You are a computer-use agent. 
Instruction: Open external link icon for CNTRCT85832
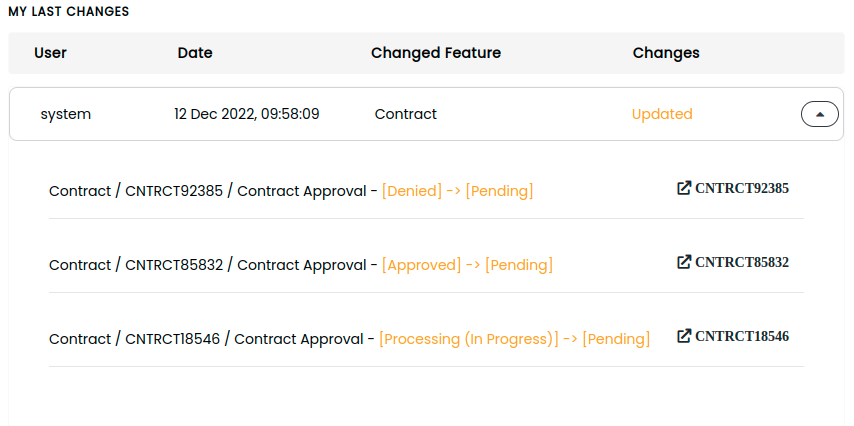coord(684,262)
